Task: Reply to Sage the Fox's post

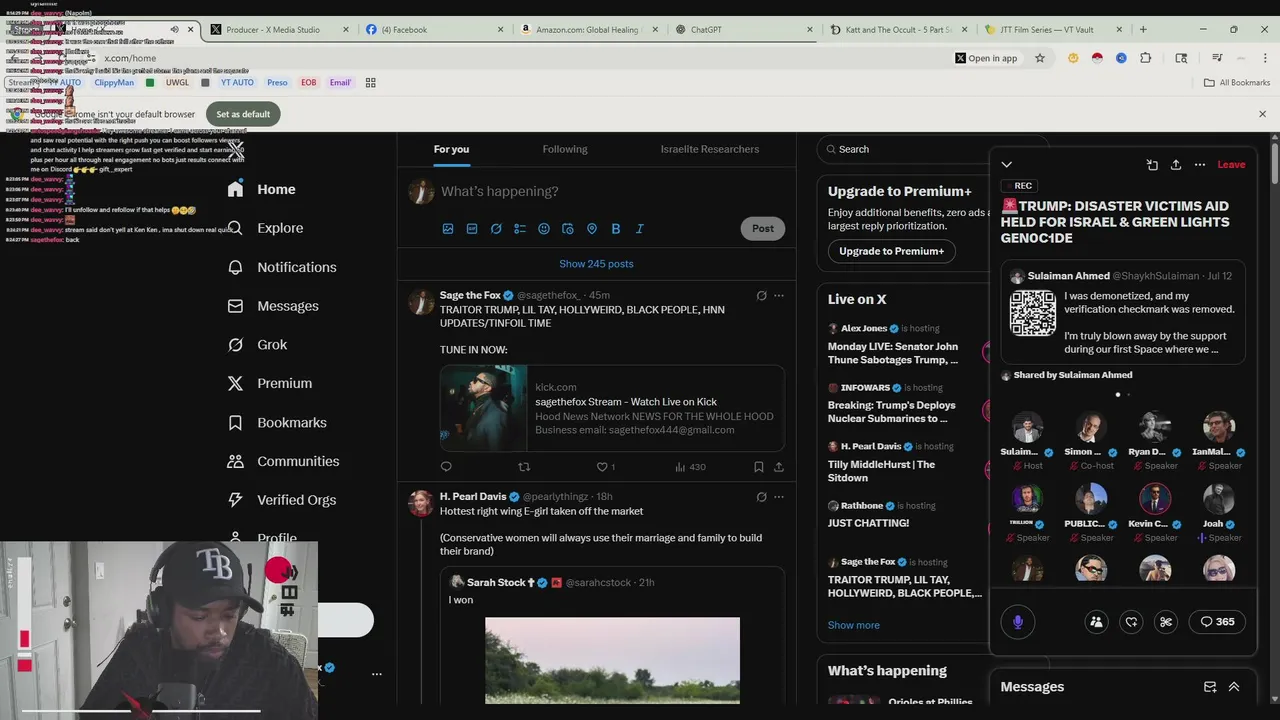Action: pos(446,467)
